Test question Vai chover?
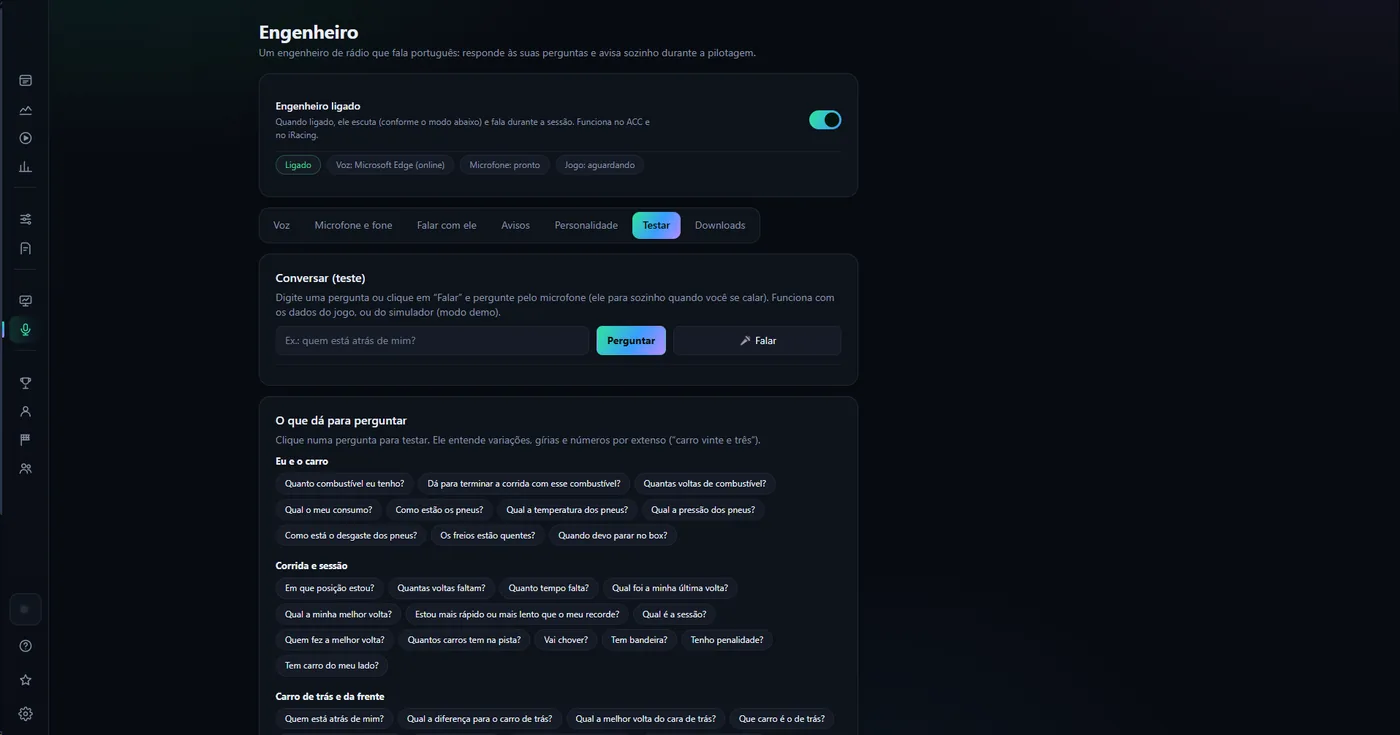The width and height of the screenshot is (1400, 735). [x=566, y=641]
